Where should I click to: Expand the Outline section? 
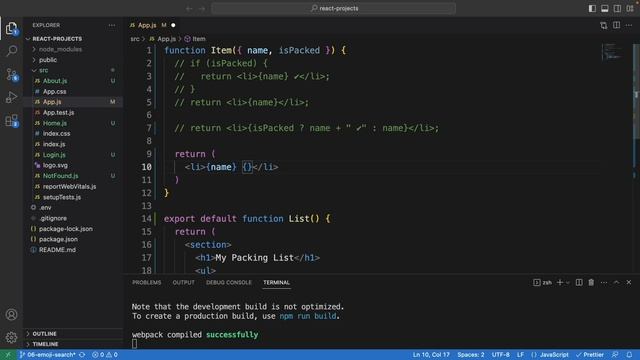(x=44, y=334)
